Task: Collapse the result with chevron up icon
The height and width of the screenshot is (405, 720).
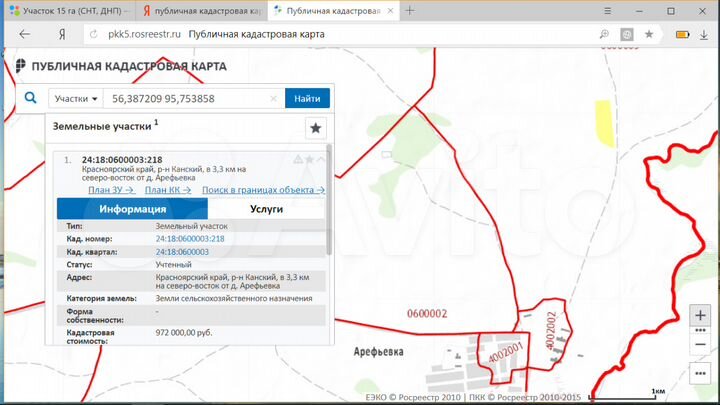Action: tap(321, 159)
